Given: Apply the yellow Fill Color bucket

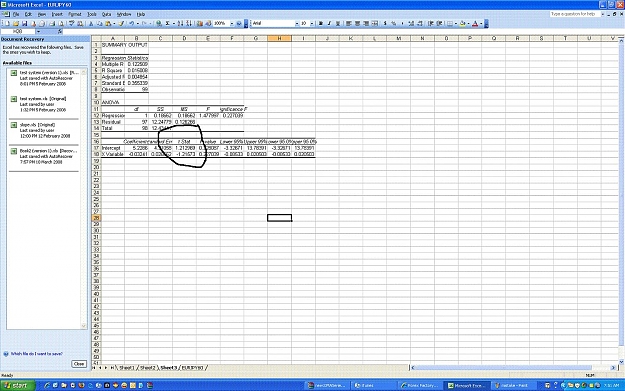Looking at the screenshot, I should click(x=462, y=24).
